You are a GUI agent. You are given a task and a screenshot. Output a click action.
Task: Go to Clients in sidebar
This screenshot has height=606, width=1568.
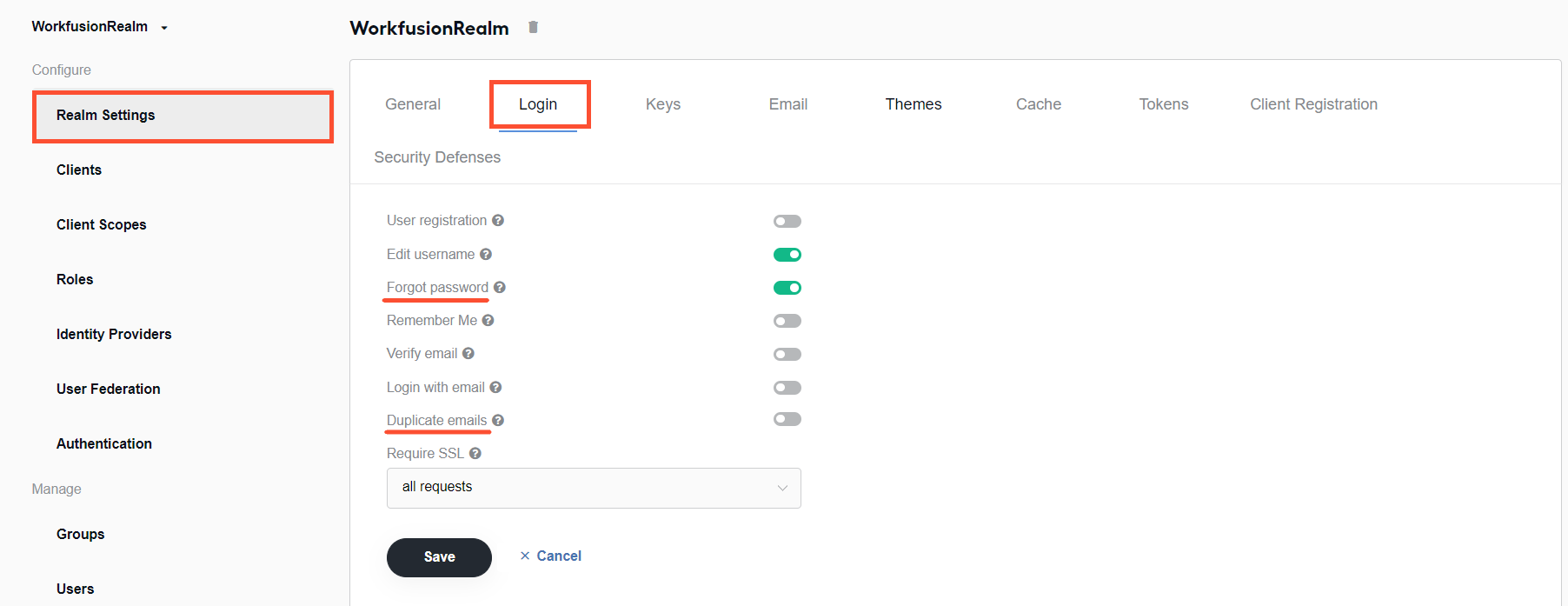[79, 170]
